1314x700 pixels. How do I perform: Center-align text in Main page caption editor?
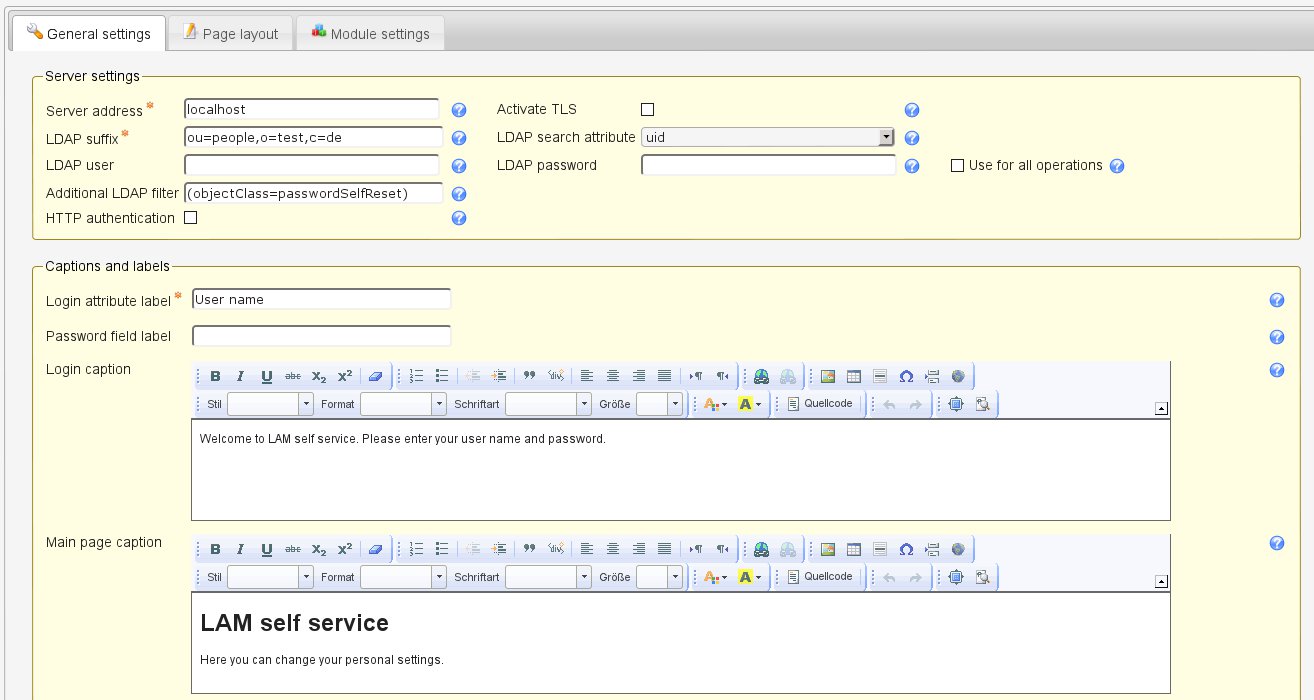[x=612, y=549]
